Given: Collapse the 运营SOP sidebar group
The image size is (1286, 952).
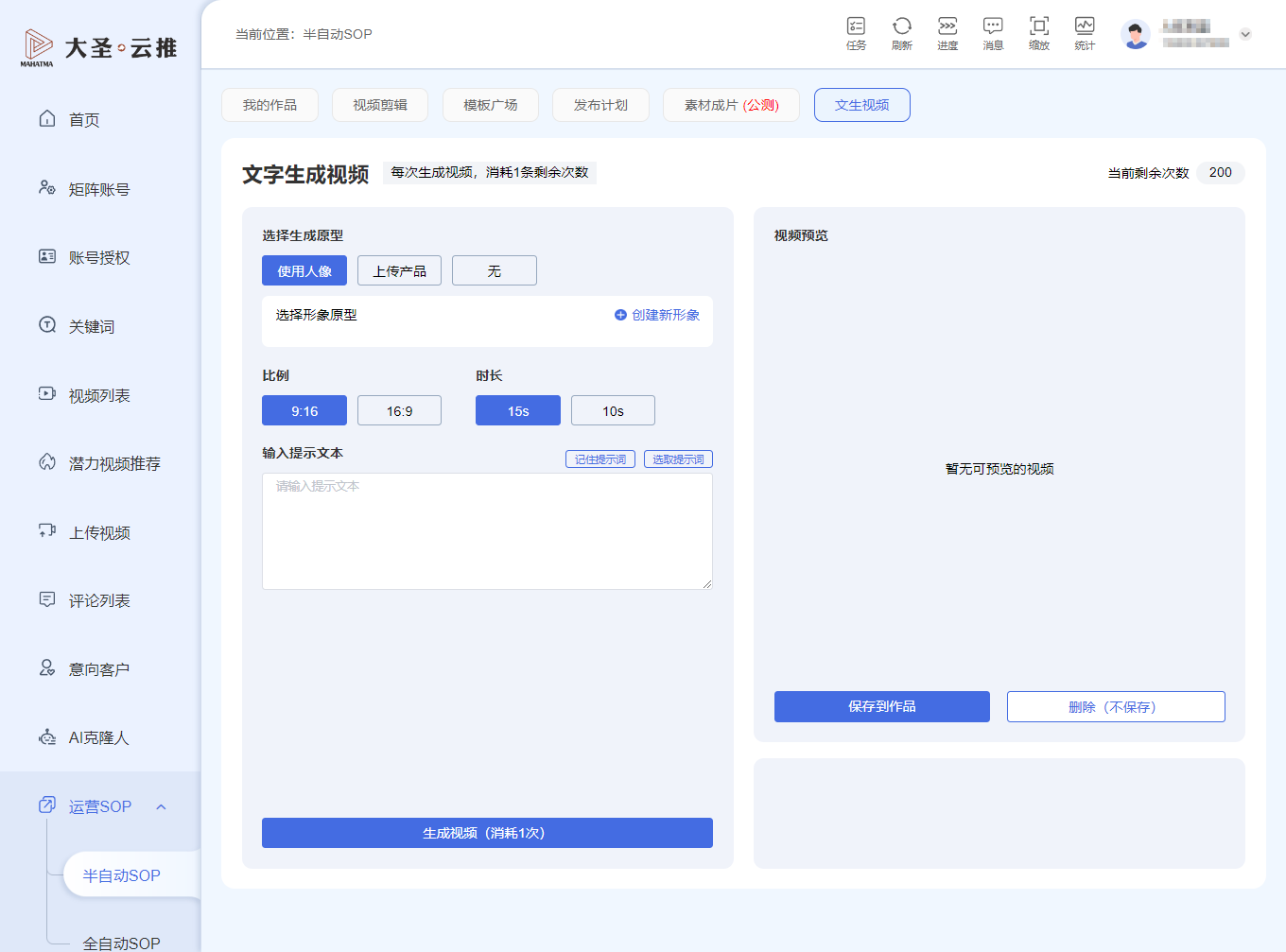Looking at the screenshot, I should (x=161, y=806).
